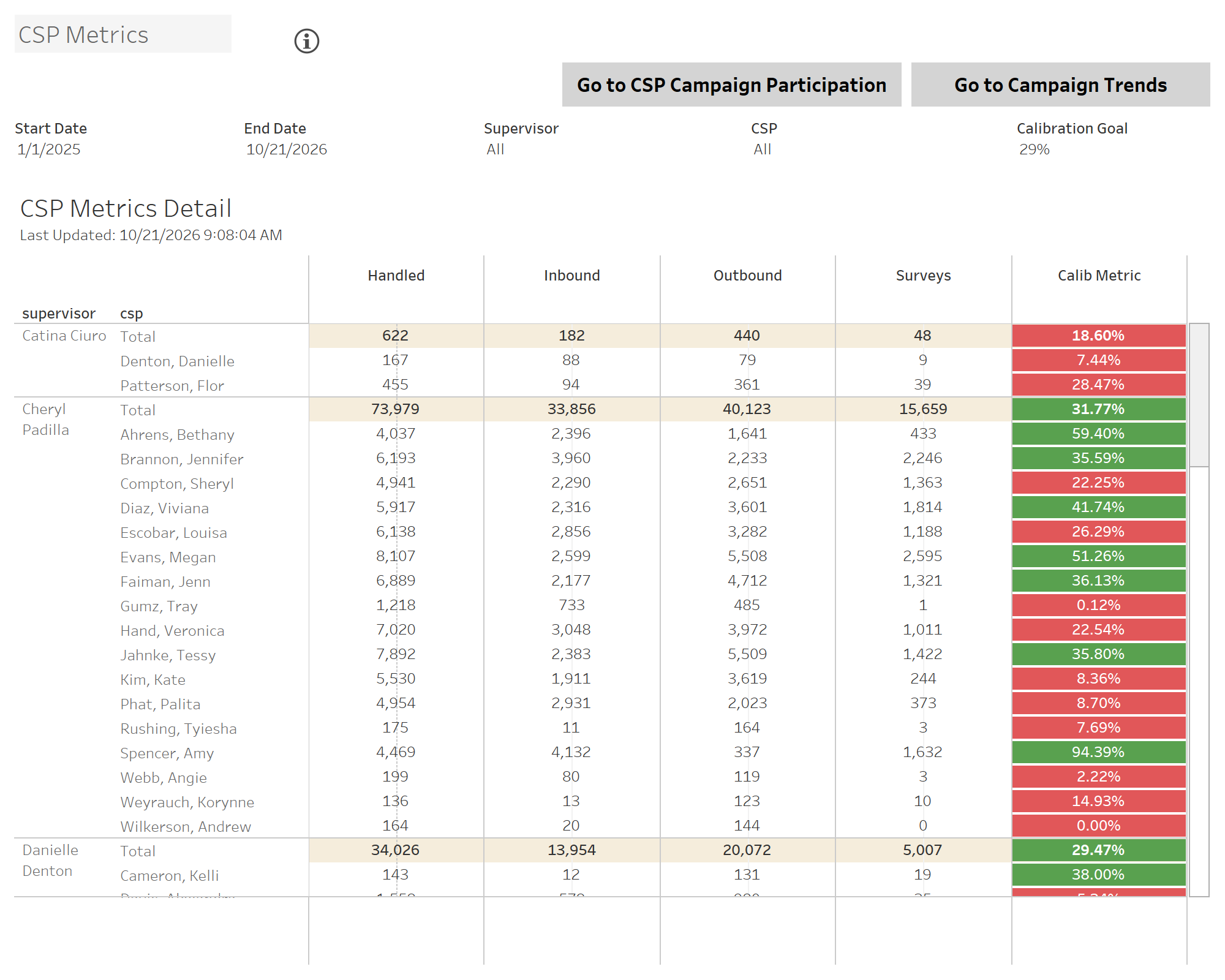Select CSP Spencer, Amy row label
Image resolution: width=1225 pixels, height=980 pixels.
point(167,753)
